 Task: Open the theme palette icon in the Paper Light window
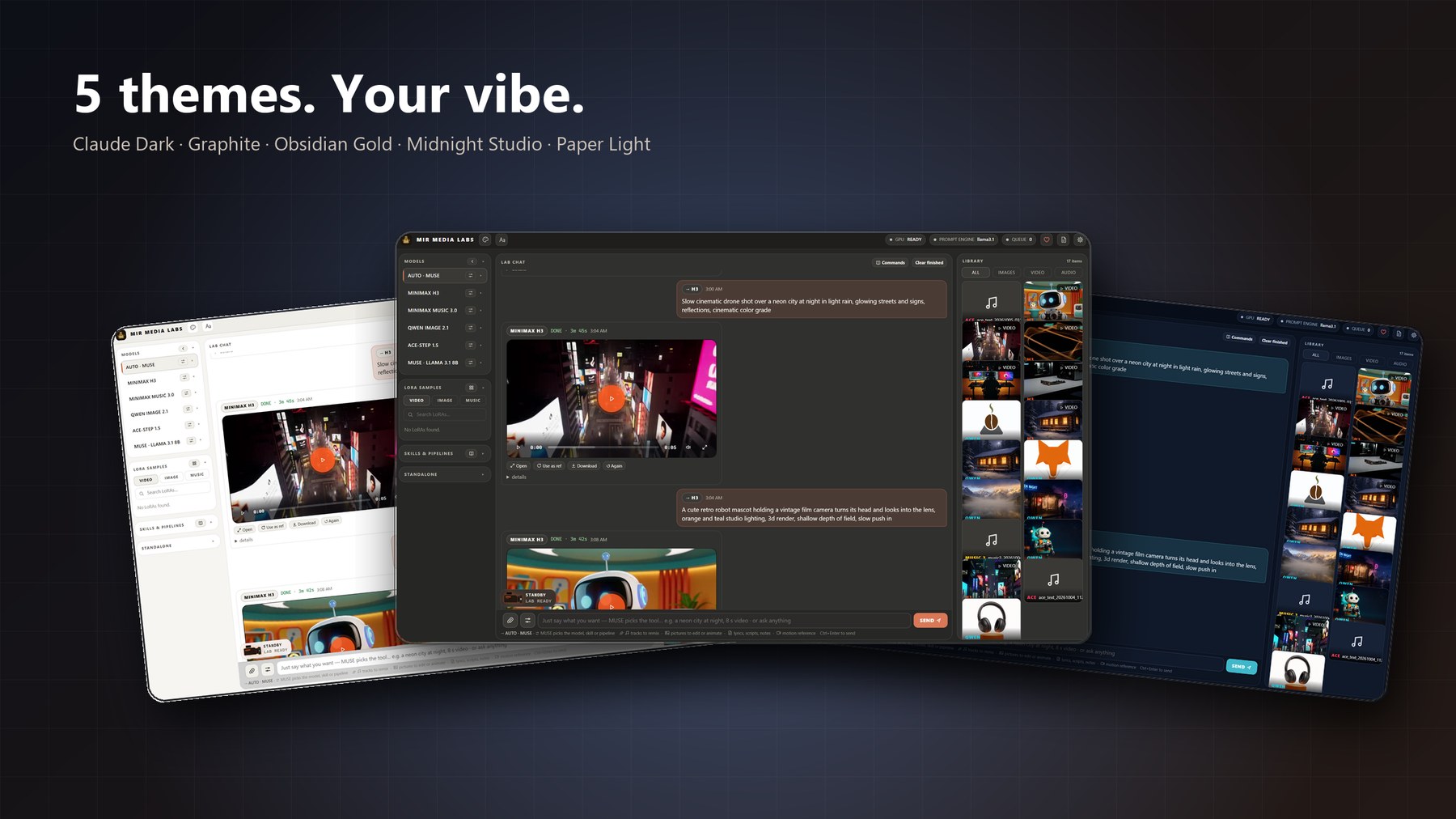[x=193, y=328]
